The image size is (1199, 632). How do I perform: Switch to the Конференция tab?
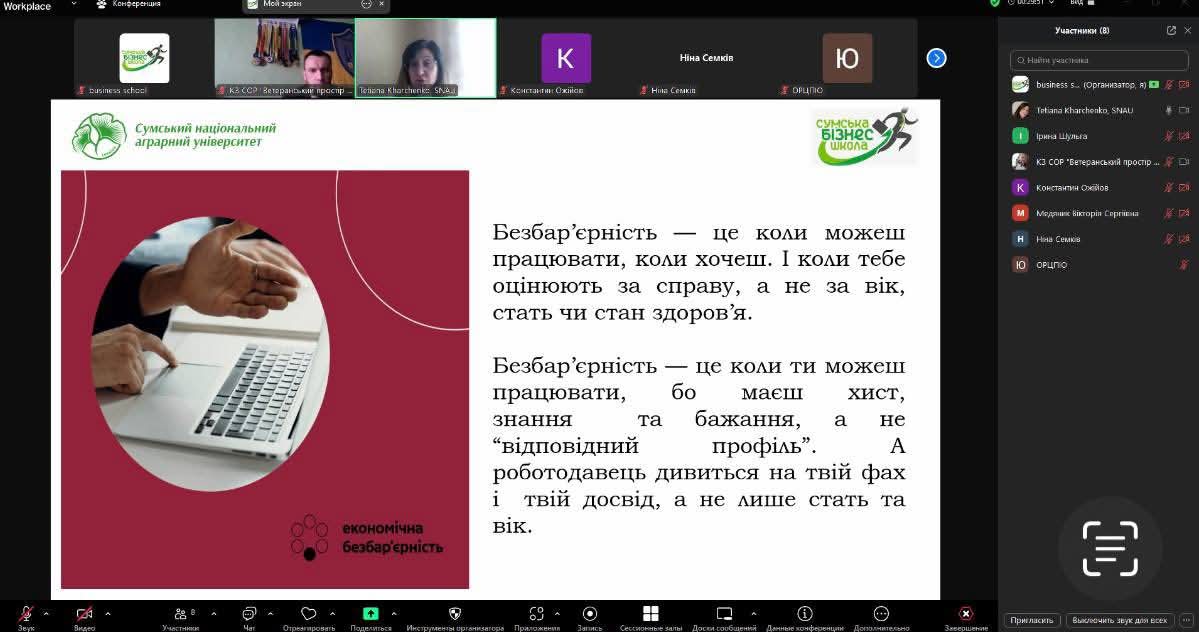pos(128,5)
